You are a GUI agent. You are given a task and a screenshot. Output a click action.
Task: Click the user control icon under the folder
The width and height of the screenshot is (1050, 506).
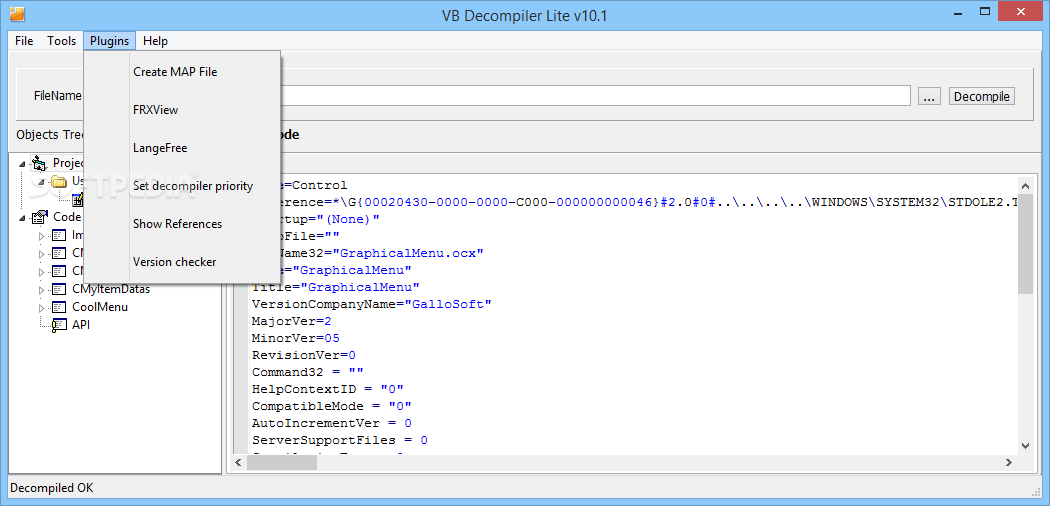[77, 199]
